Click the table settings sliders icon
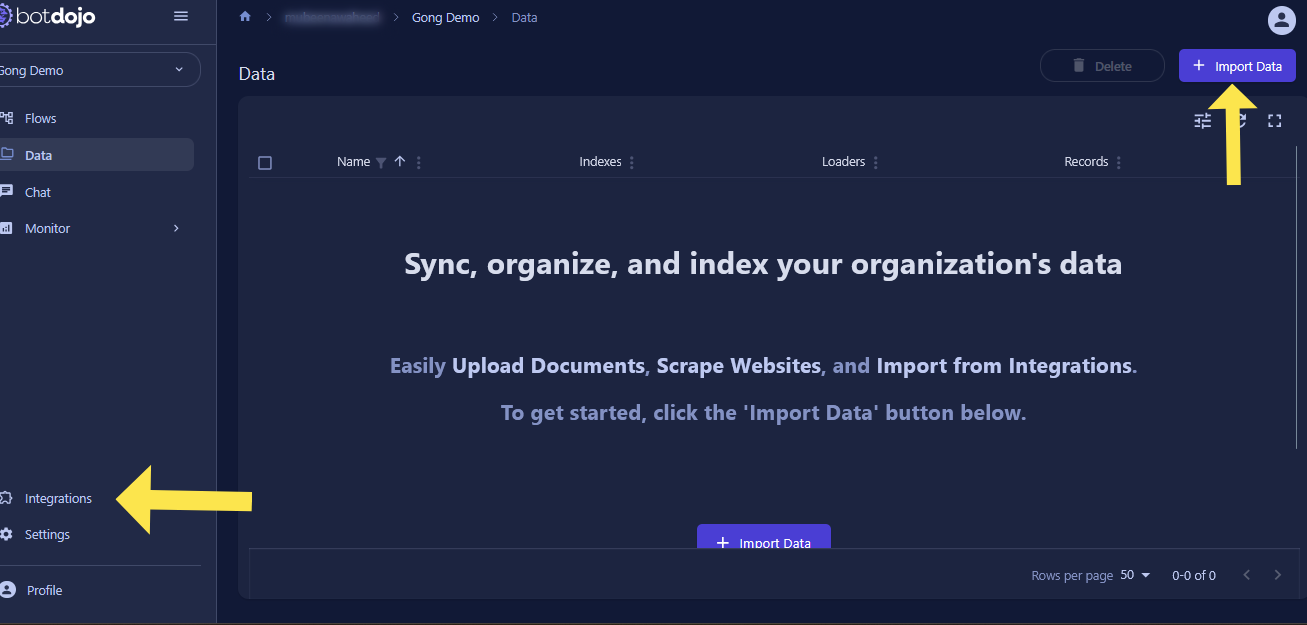This screenshot has width=1307, height=625. [1202, 121]
